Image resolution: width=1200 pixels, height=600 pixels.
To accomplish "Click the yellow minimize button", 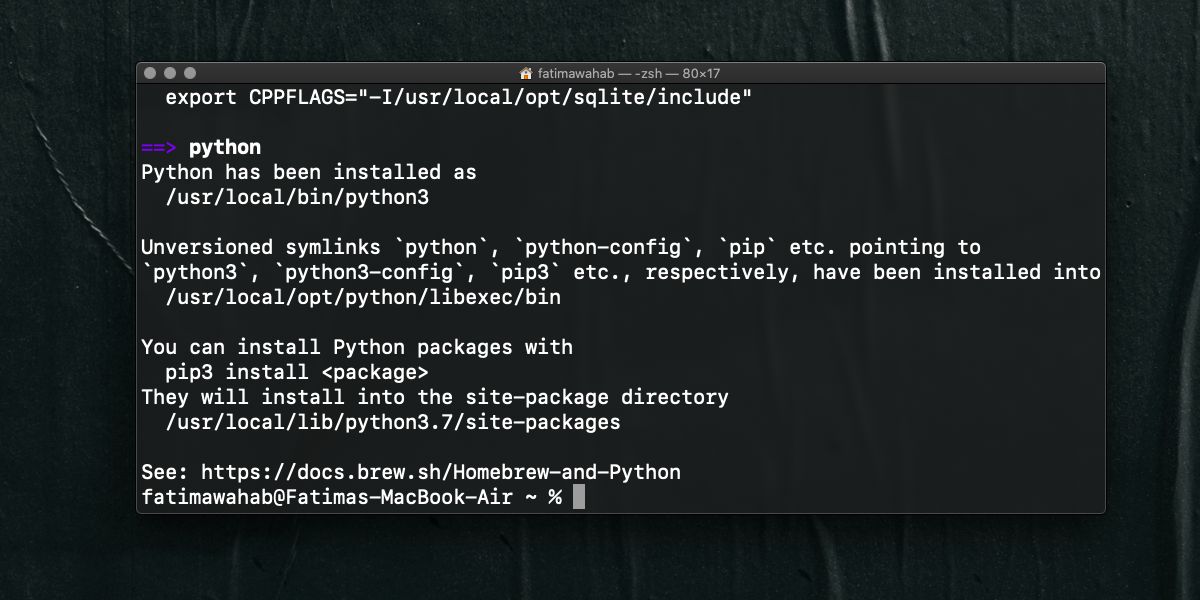I will click(x=168, y=72).
